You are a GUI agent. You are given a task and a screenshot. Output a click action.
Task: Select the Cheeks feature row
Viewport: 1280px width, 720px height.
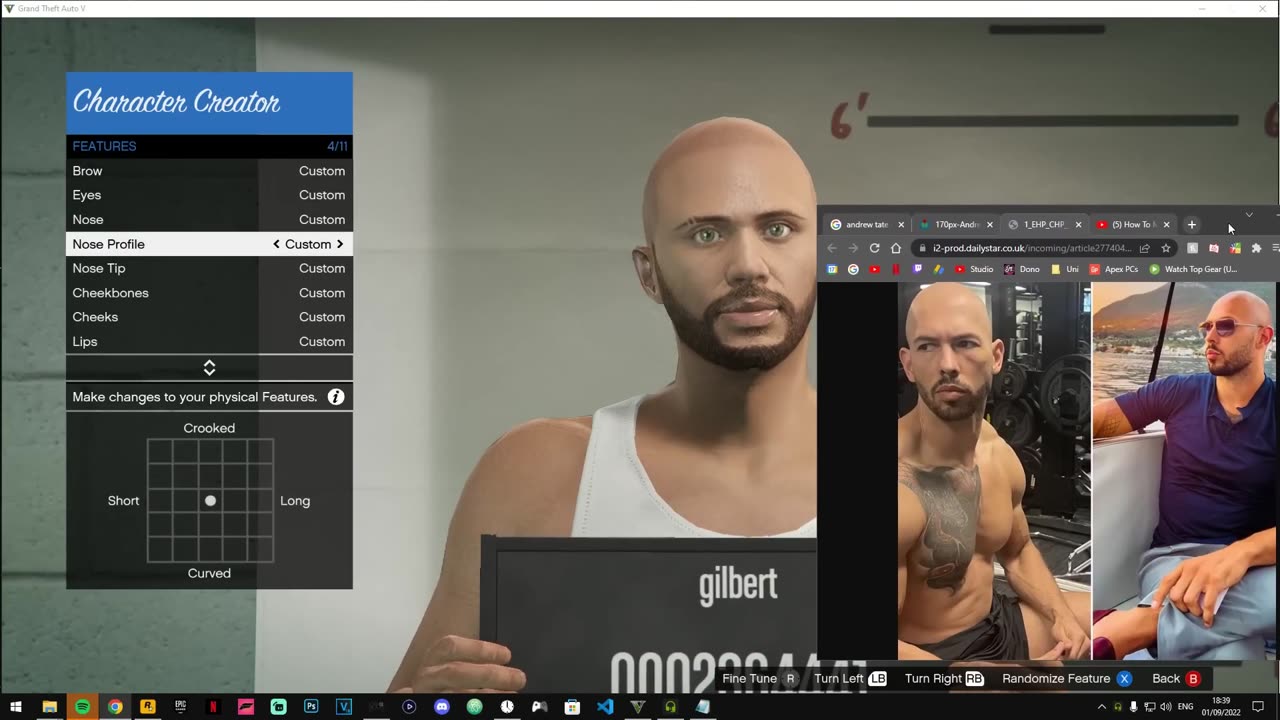point(209,317)
